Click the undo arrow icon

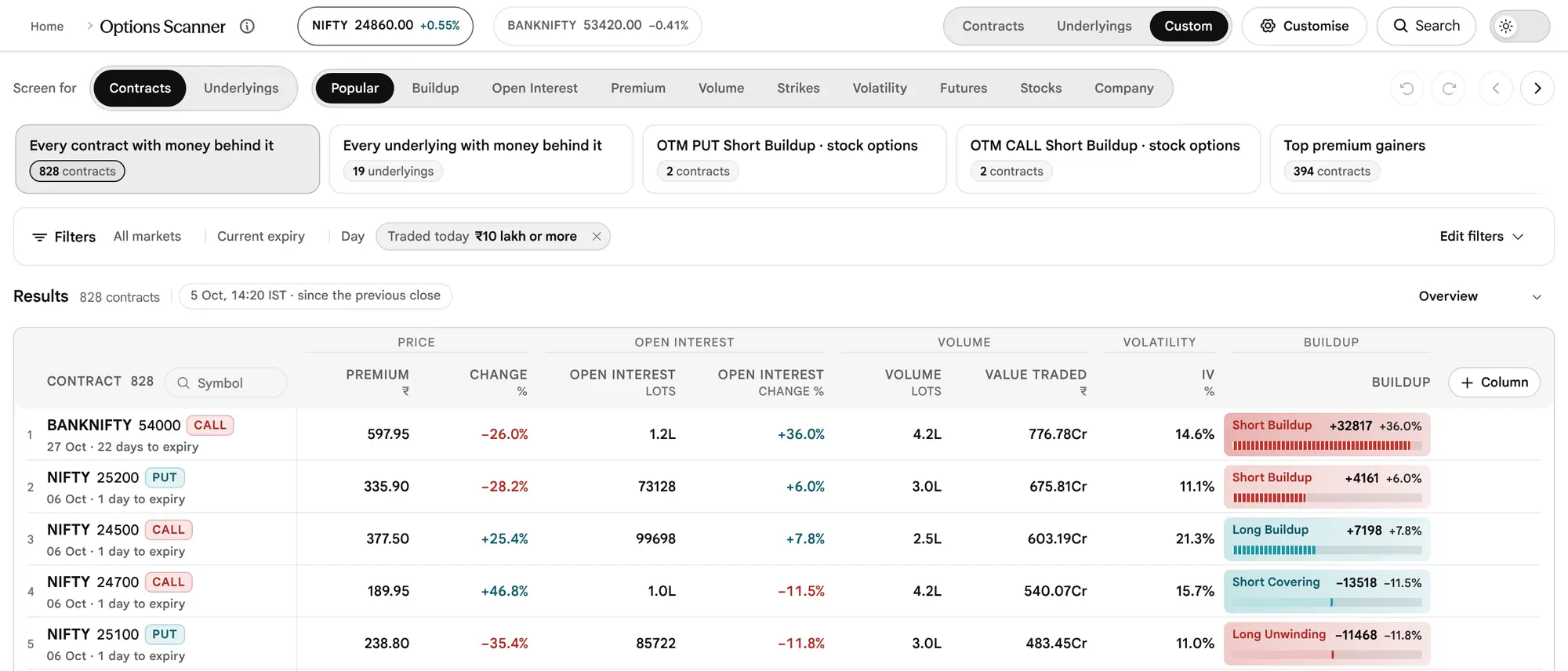click(1406, 88)
